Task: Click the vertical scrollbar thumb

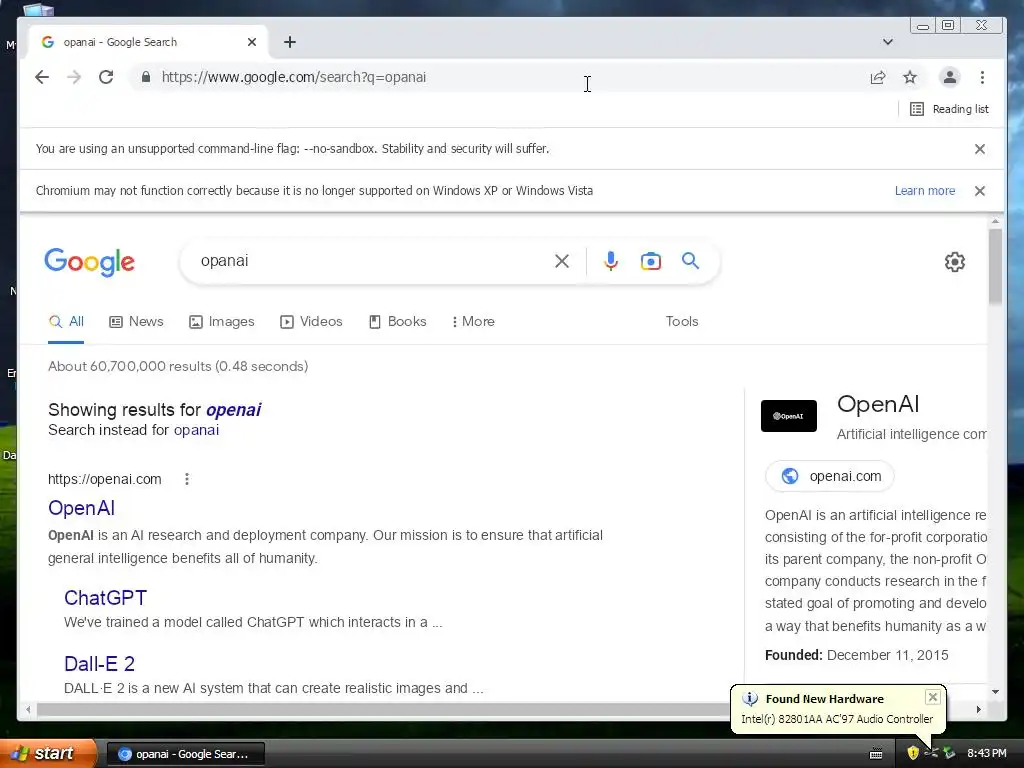Action: pos(995,266)
